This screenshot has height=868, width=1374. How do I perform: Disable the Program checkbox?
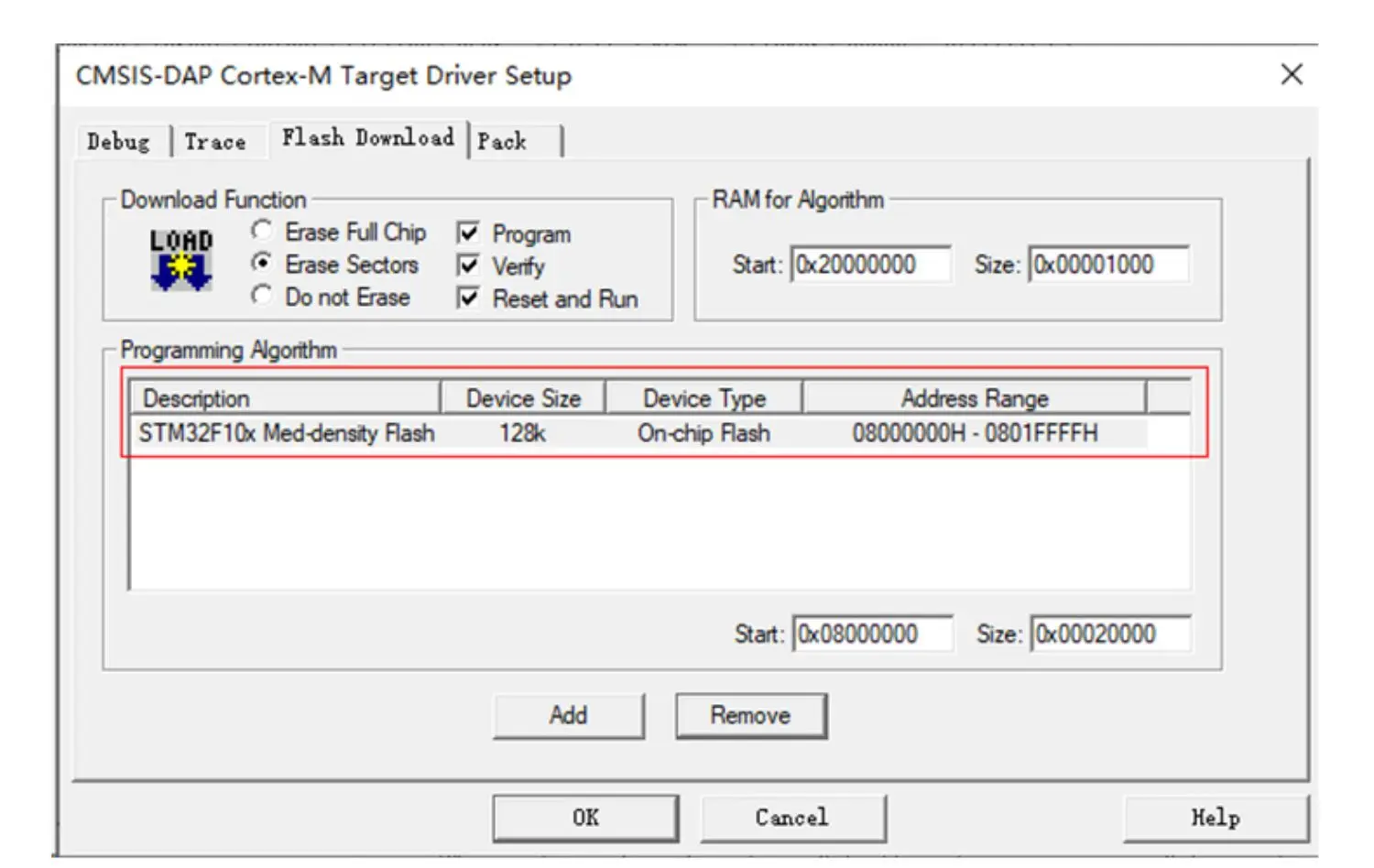click(x=468, y=233)
